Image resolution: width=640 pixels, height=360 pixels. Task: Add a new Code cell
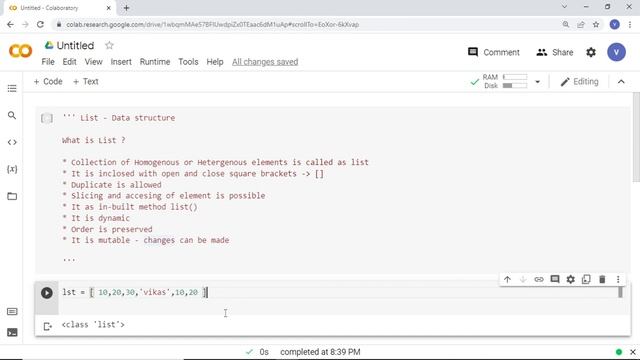coord(48,82)
